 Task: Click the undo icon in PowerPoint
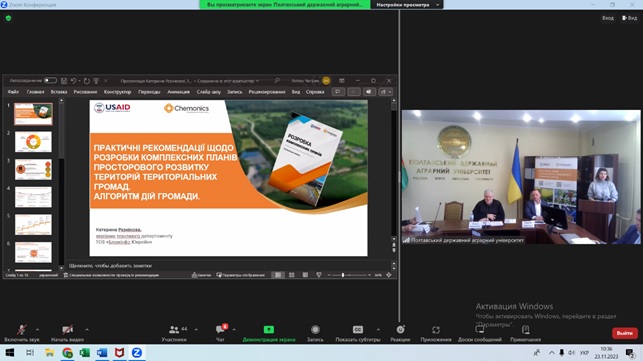(73, 81)
